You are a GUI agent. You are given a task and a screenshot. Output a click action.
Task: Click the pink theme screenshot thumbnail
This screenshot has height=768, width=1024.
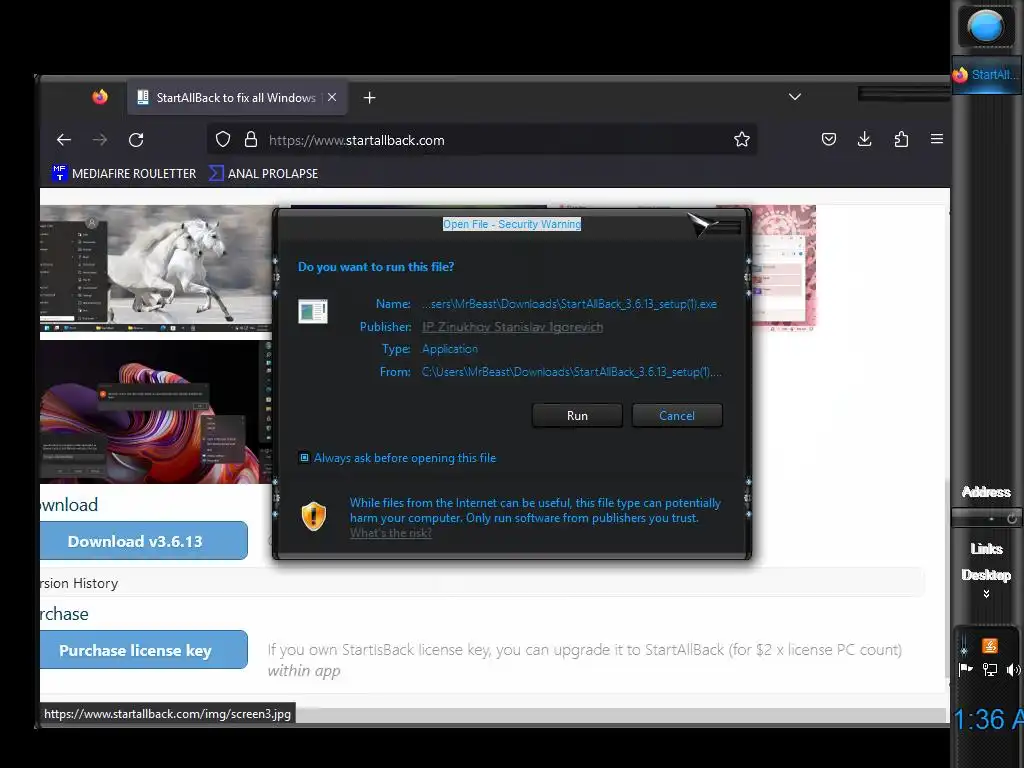(784, 268)
